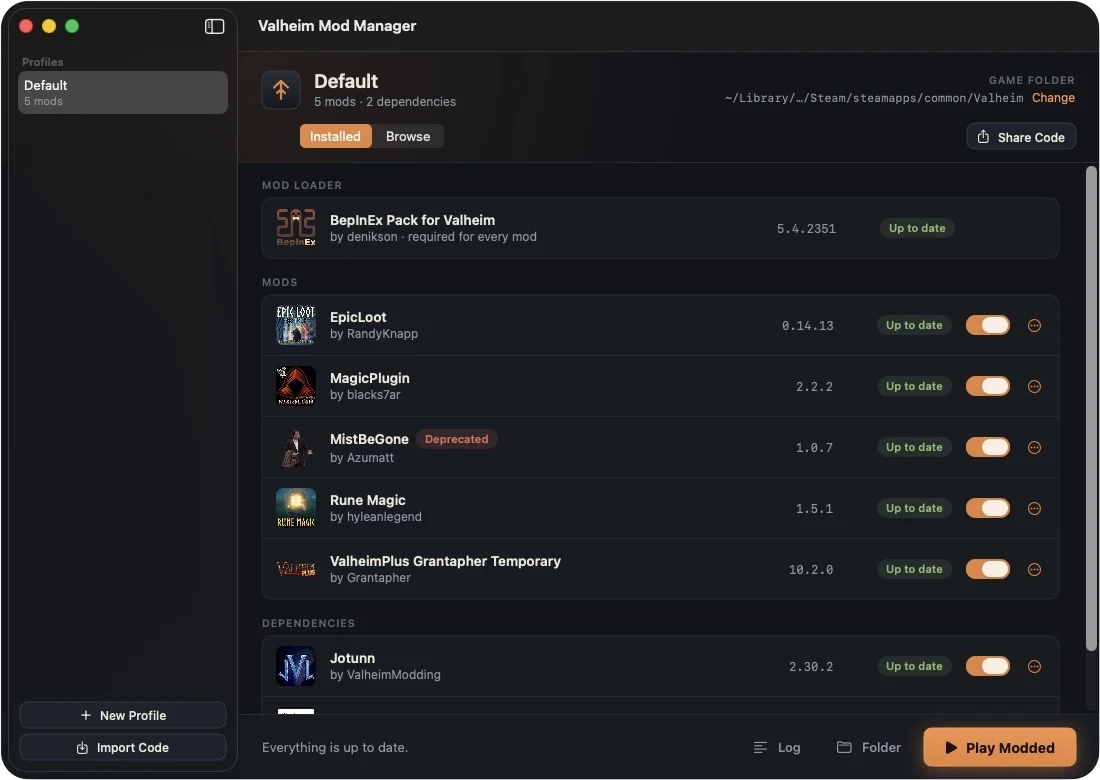This screenshot has width=1100, height=780.
Task: Open more options for MagicPlugin
Action: pyautogui.click(x=1034, y=386)
